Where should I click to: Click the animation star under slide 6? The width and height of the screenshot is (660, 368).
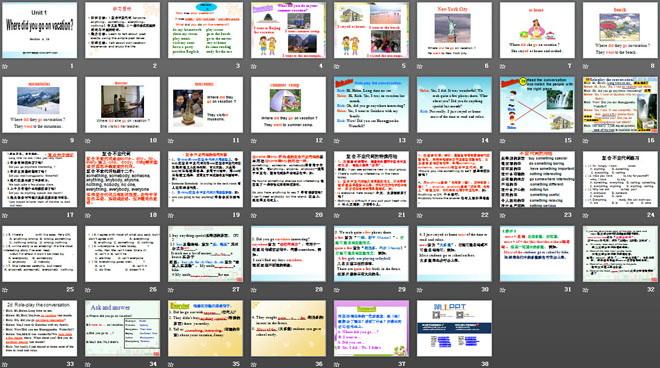click(x=419, y=66)
